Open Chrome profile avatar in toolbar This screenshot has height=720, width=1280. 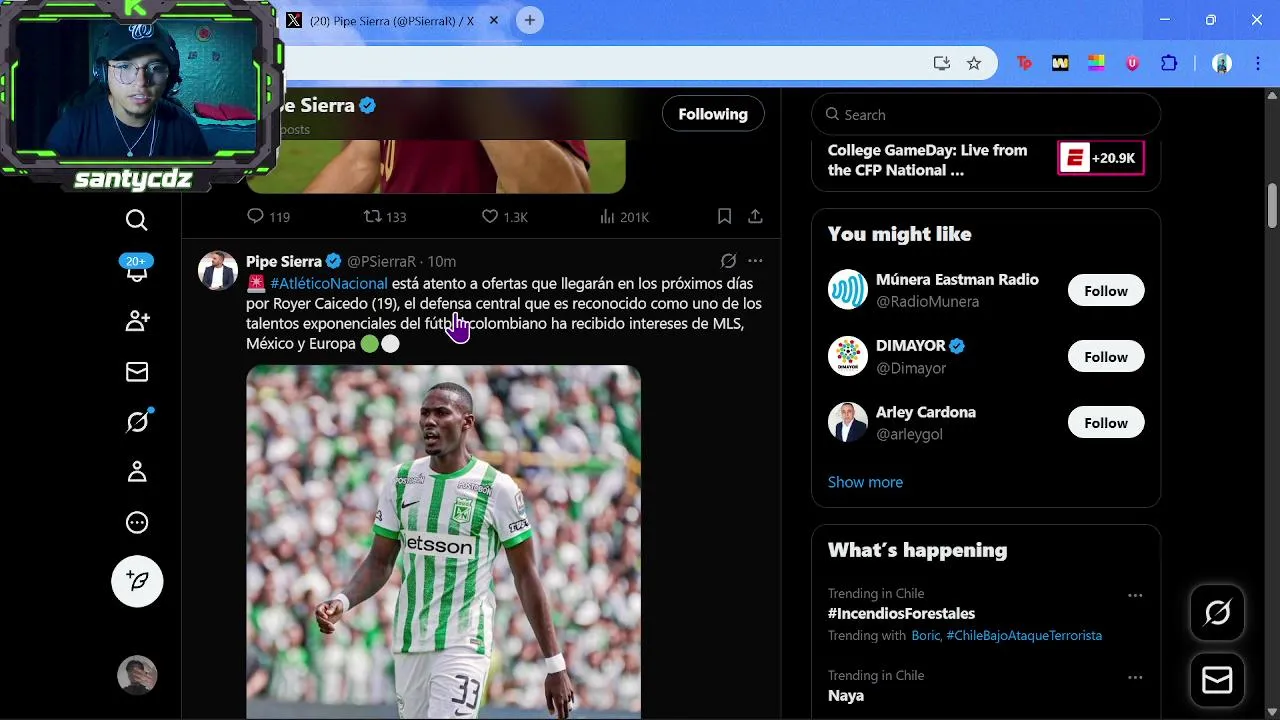[1222, 63]
